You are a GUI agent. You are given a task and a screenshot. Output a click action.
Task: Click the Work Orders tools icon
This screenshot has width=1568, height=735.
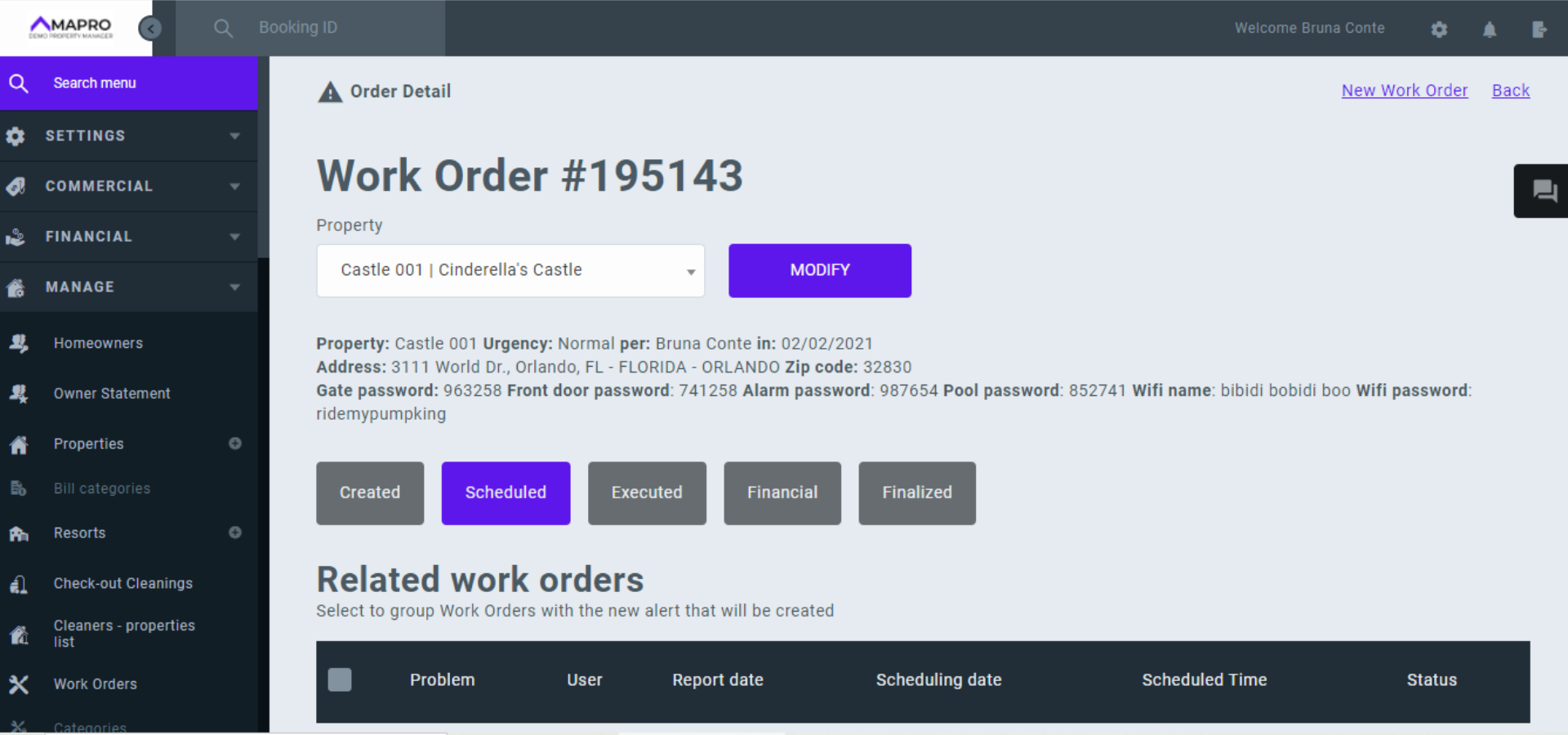click(19, 684)
